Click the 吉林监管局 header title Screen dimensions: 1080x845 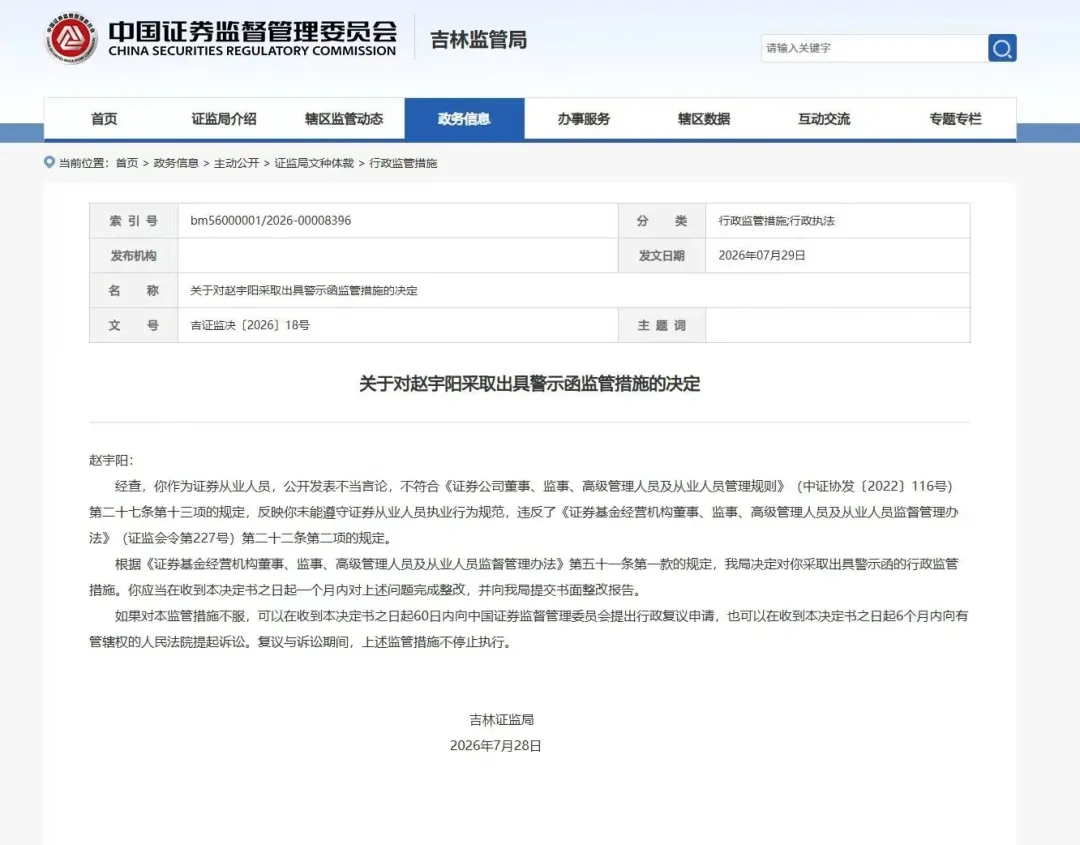(479, 40)
